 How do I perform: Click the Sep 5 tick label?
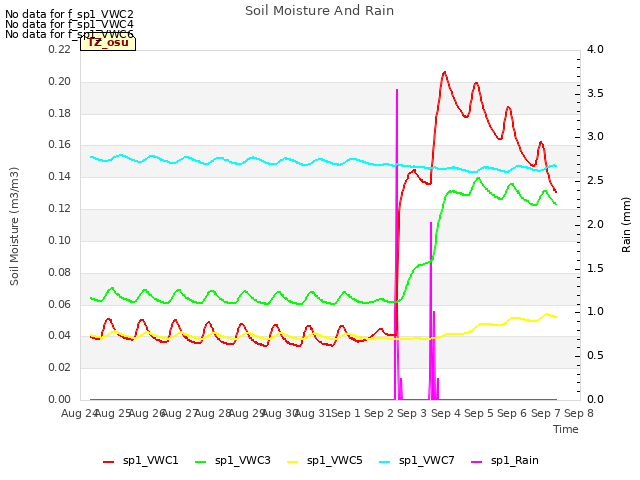click(479, 413)
